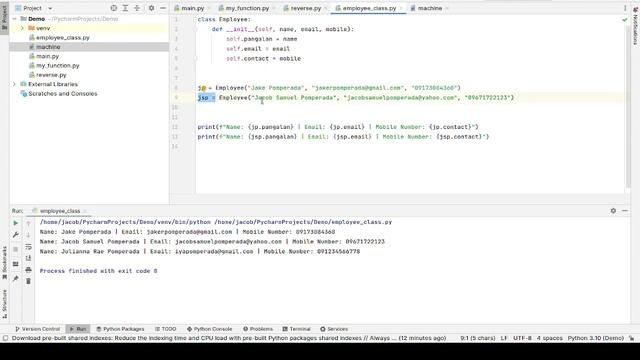Open editor tabs three-dot menu

625,8
